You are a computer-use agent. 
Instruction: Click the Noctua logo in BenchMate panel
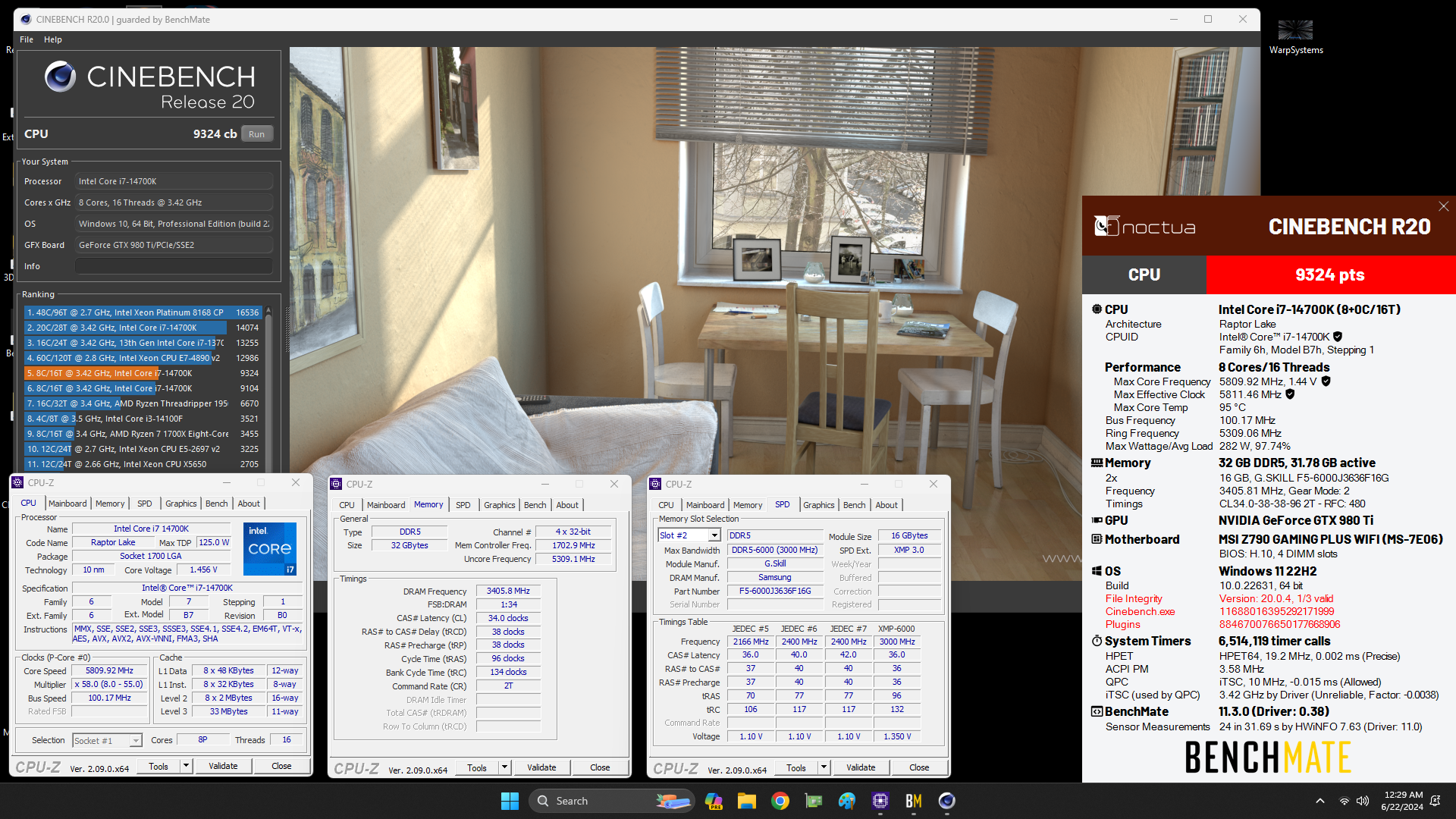coord(1145,226)
